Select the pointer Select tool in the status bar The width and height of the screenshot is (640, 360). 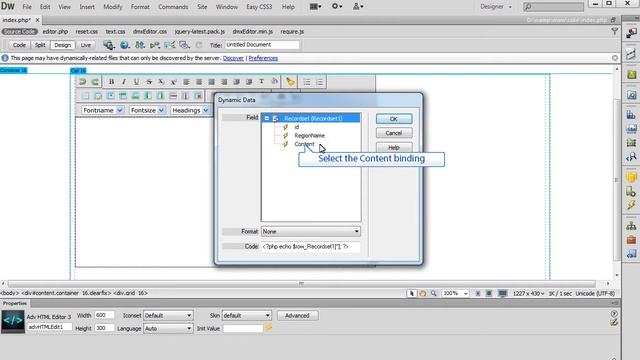[x=412, y=293]
